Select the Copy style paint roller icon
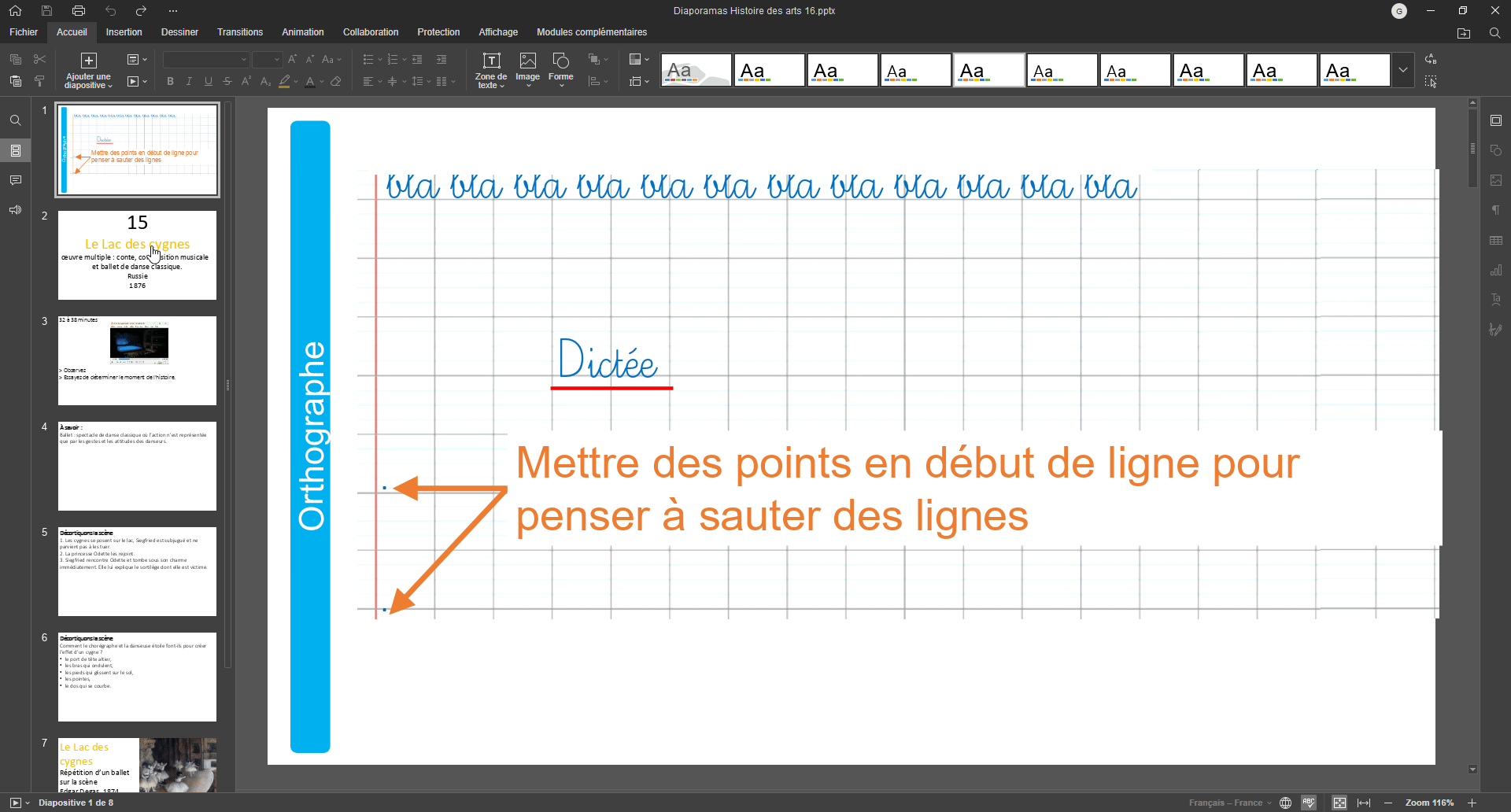 coord(40,81)
